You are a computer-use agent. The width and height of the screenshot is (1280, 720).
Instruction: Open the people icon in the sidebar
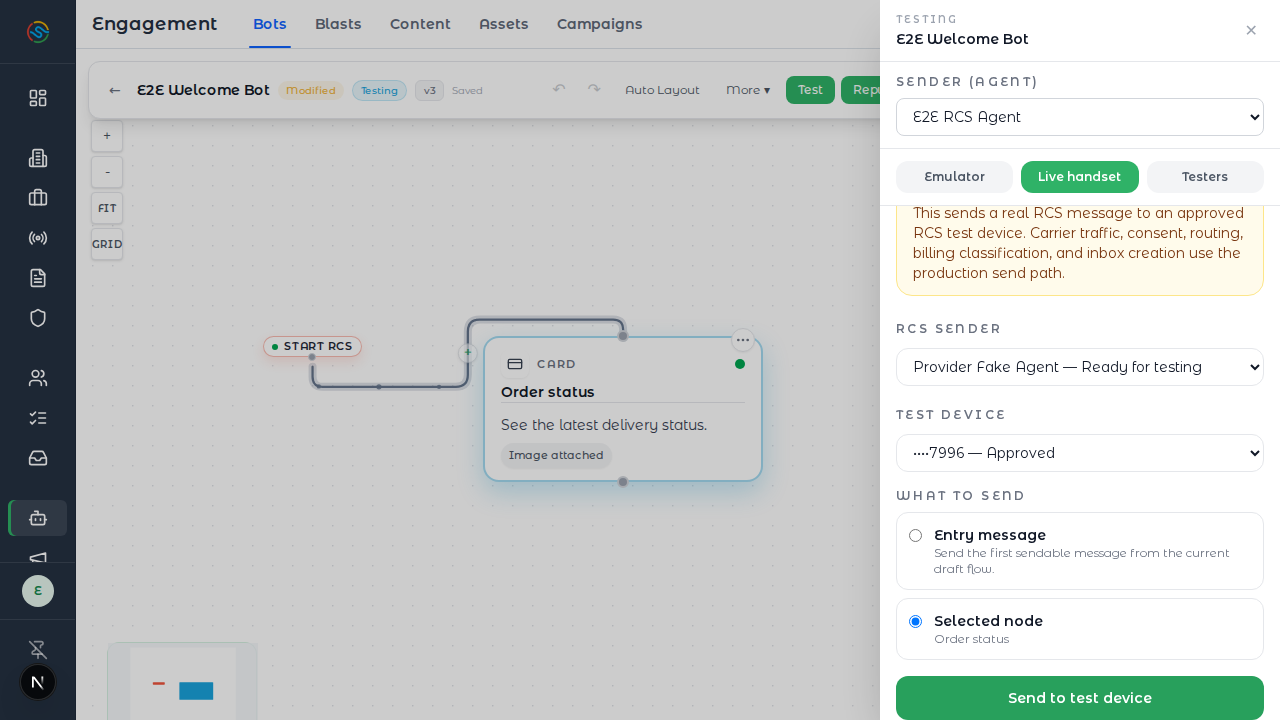coord(38,378)
